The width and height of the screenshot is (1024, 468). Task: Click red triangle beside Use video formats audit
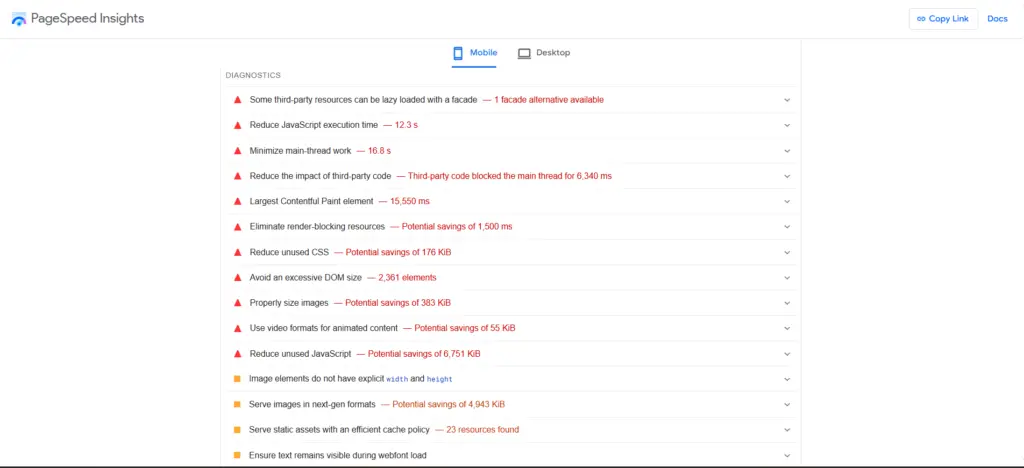(x=238, y=328)
